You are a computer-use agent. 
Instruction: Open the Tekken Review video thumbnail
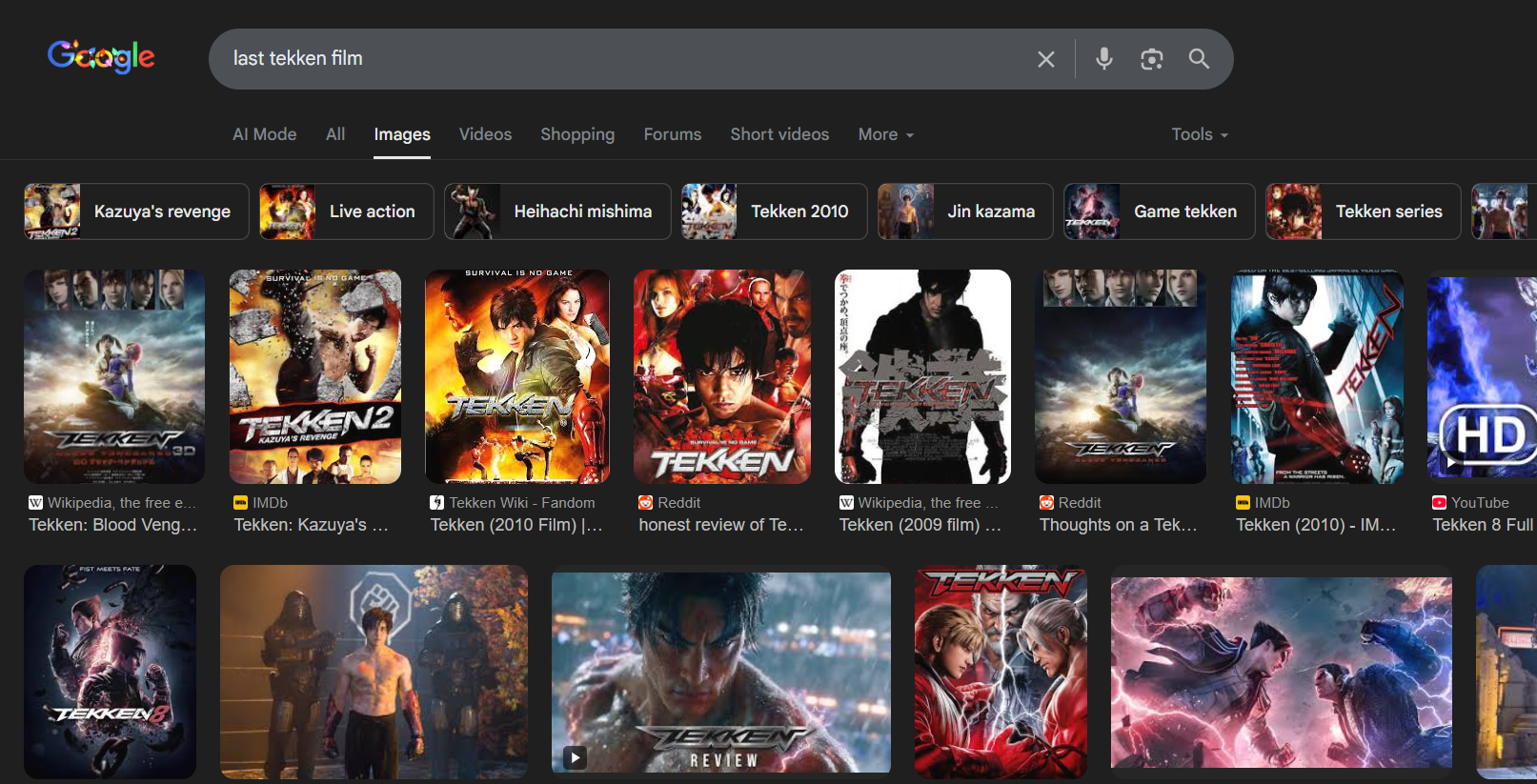pos(721,672)
